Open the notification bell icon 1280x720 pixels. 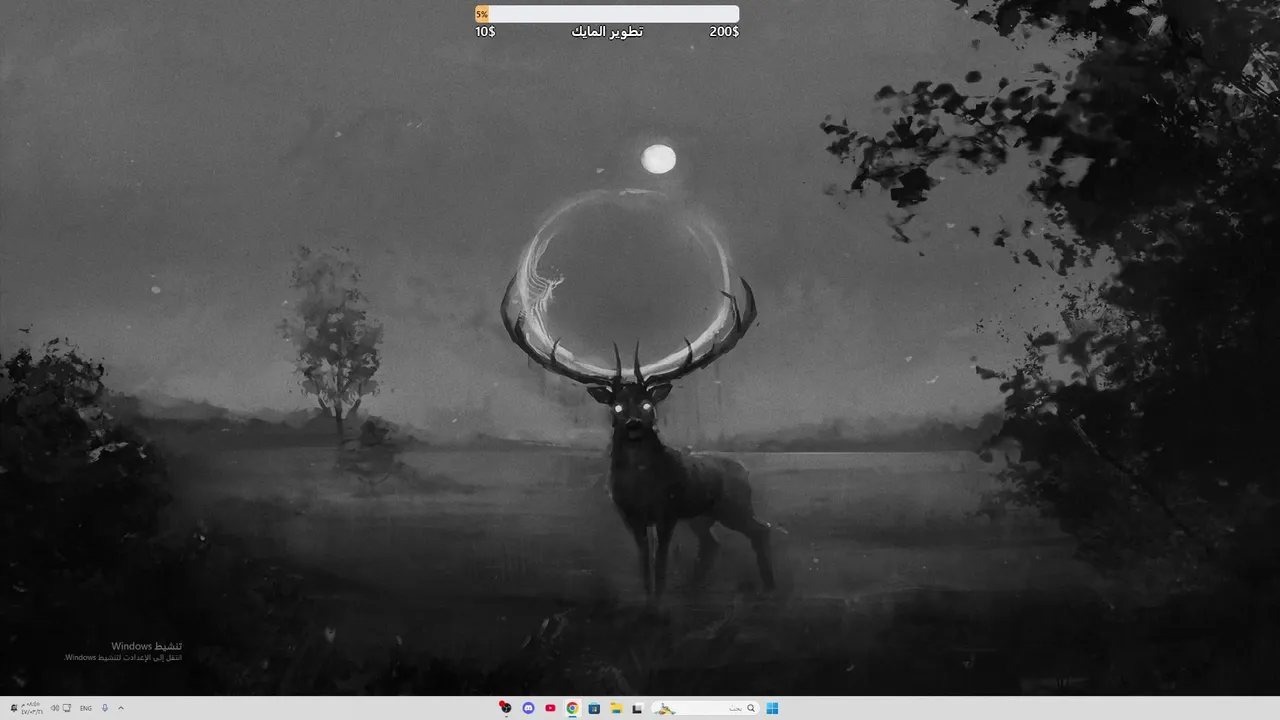tap(12, 708)
